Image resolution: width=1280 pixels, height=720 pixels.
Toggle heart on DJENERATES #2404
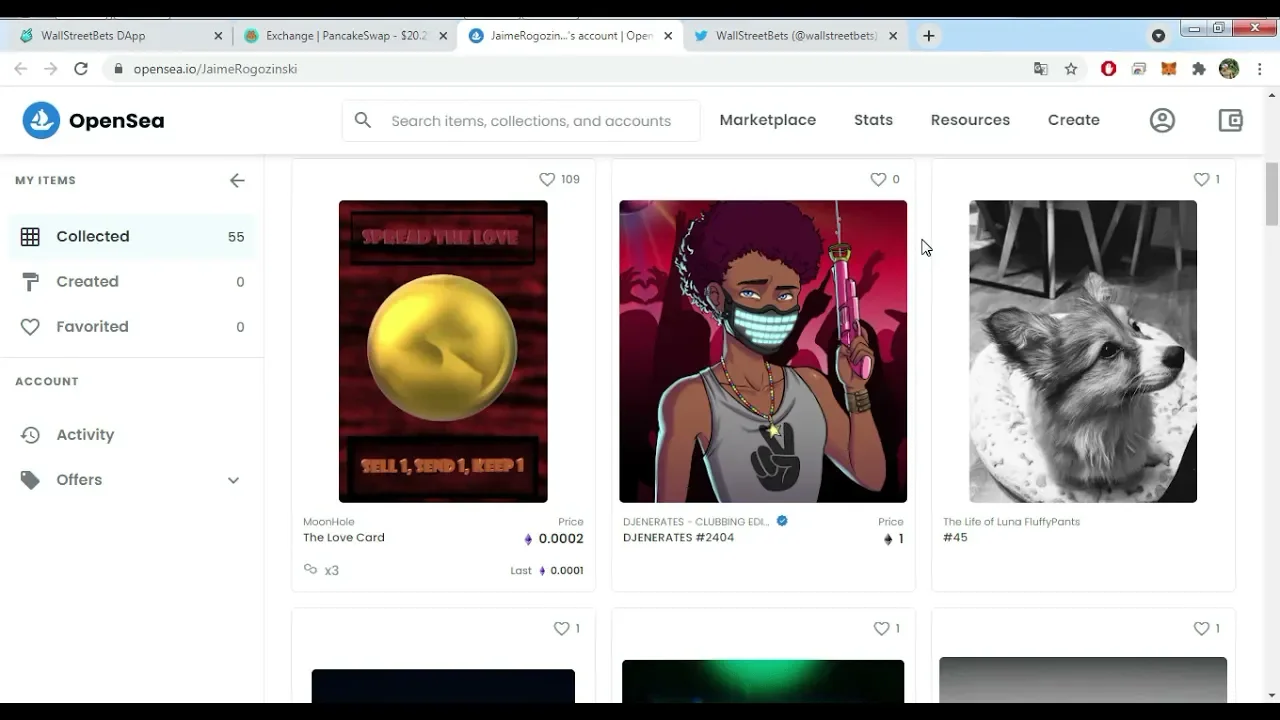click(878, 179)
